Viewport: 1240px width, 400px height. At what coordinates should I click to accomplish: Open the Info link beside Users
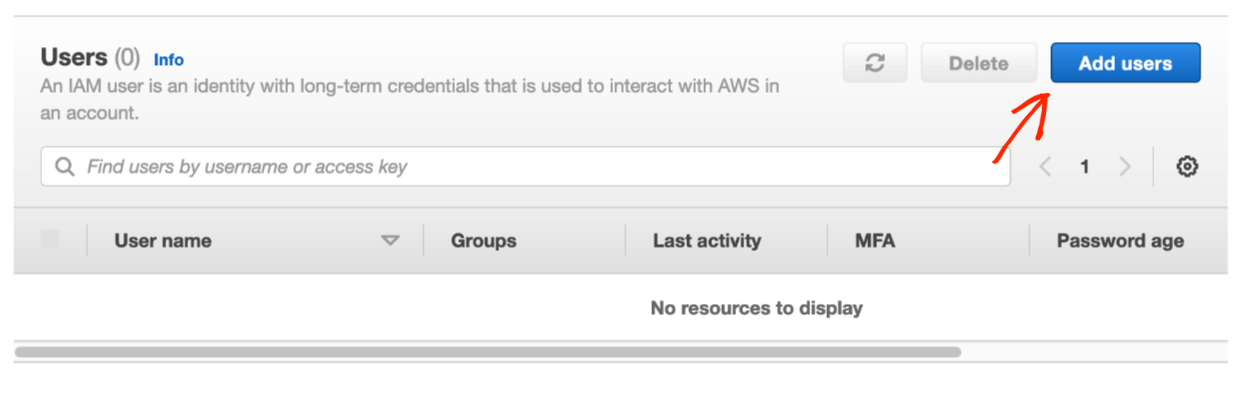point(169,60)
